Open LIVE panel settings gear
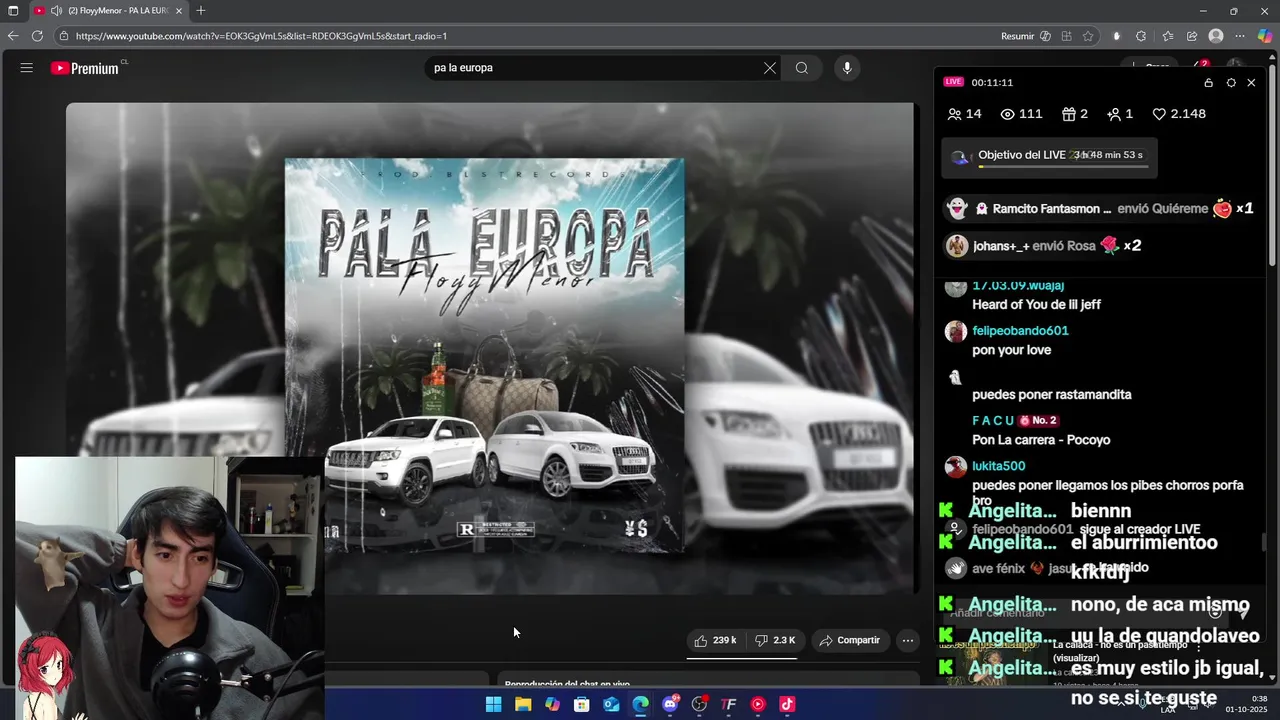 pos(1231,83)
